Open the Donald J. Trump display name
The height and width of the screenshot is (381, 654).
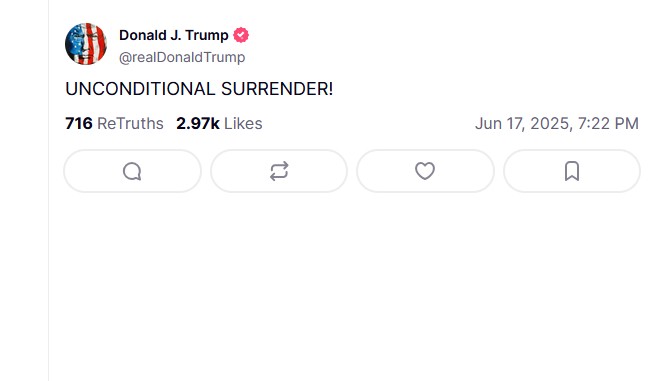point(174,35)
